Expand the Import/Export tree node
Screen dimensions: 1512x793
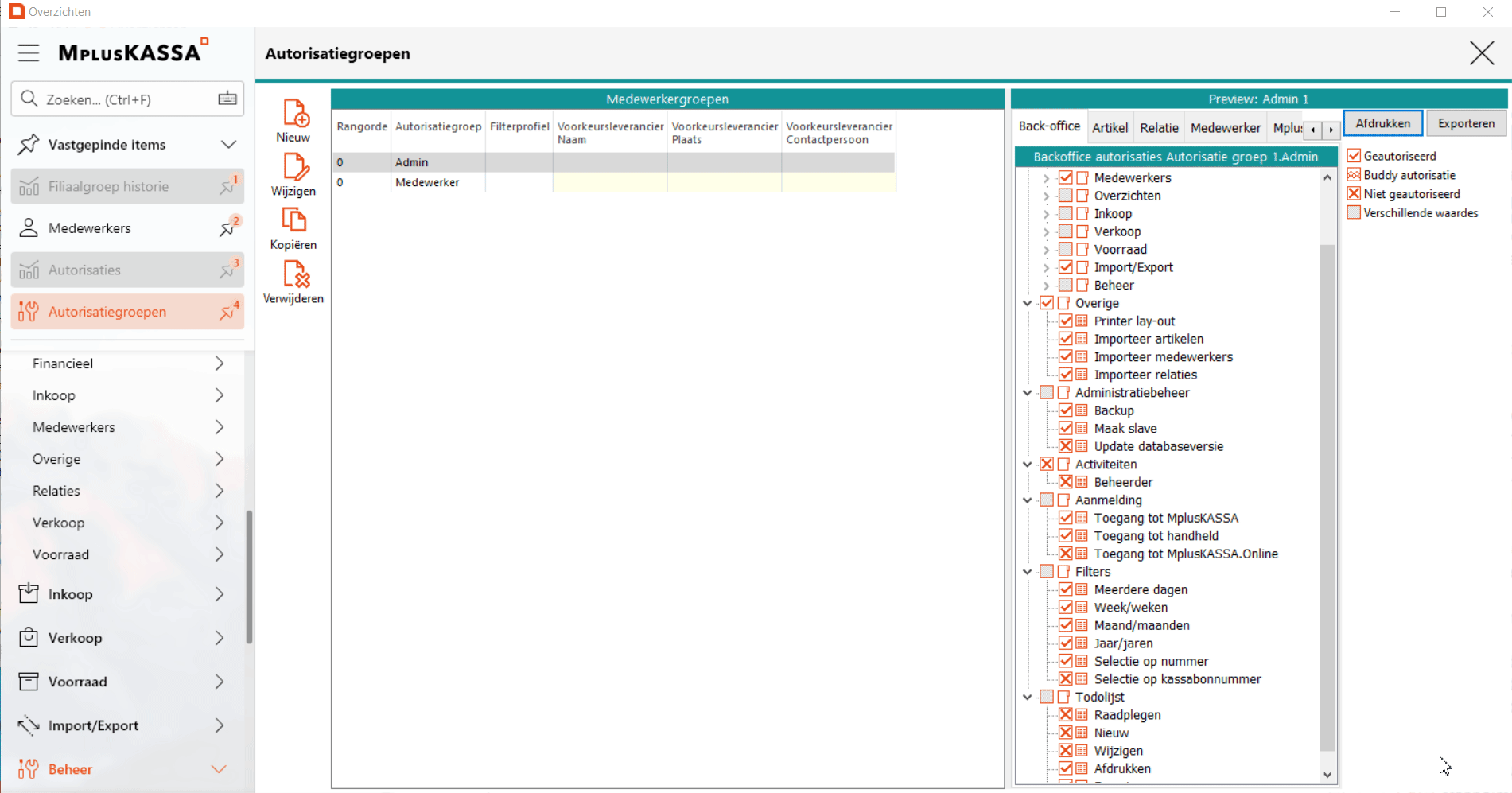pyautogui.click(x=1046, y=267)
